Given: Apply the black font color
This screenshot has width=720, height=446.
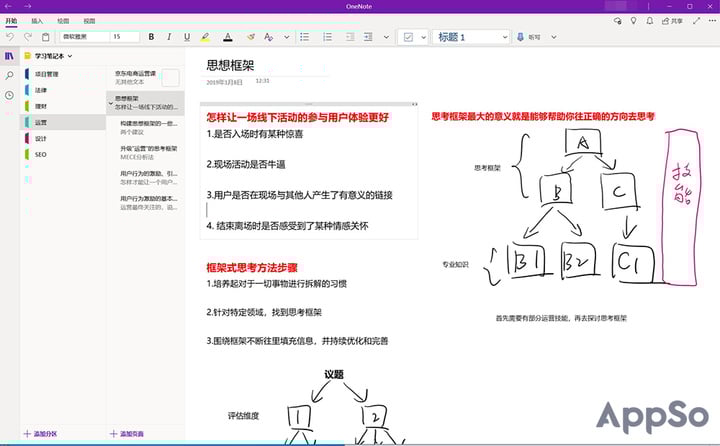Looking at the screenshot, I should 228,37.
